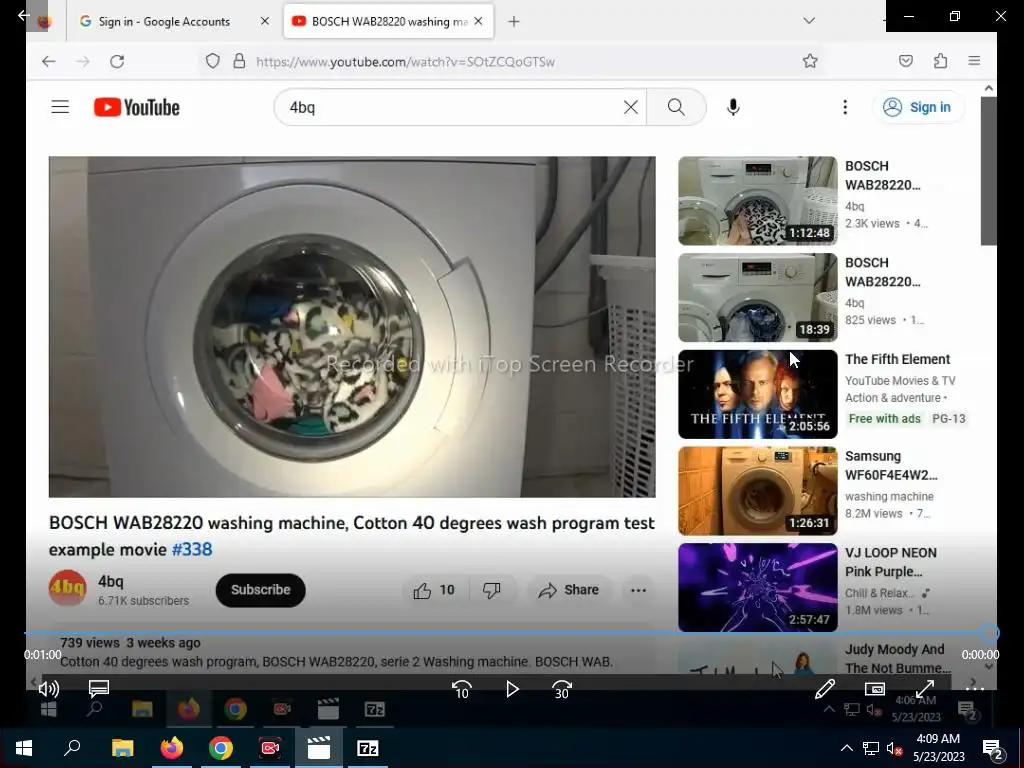Open the Firefox extensions puzzle icon
The image size is (1024, 768).
click(x=940, y=61)
